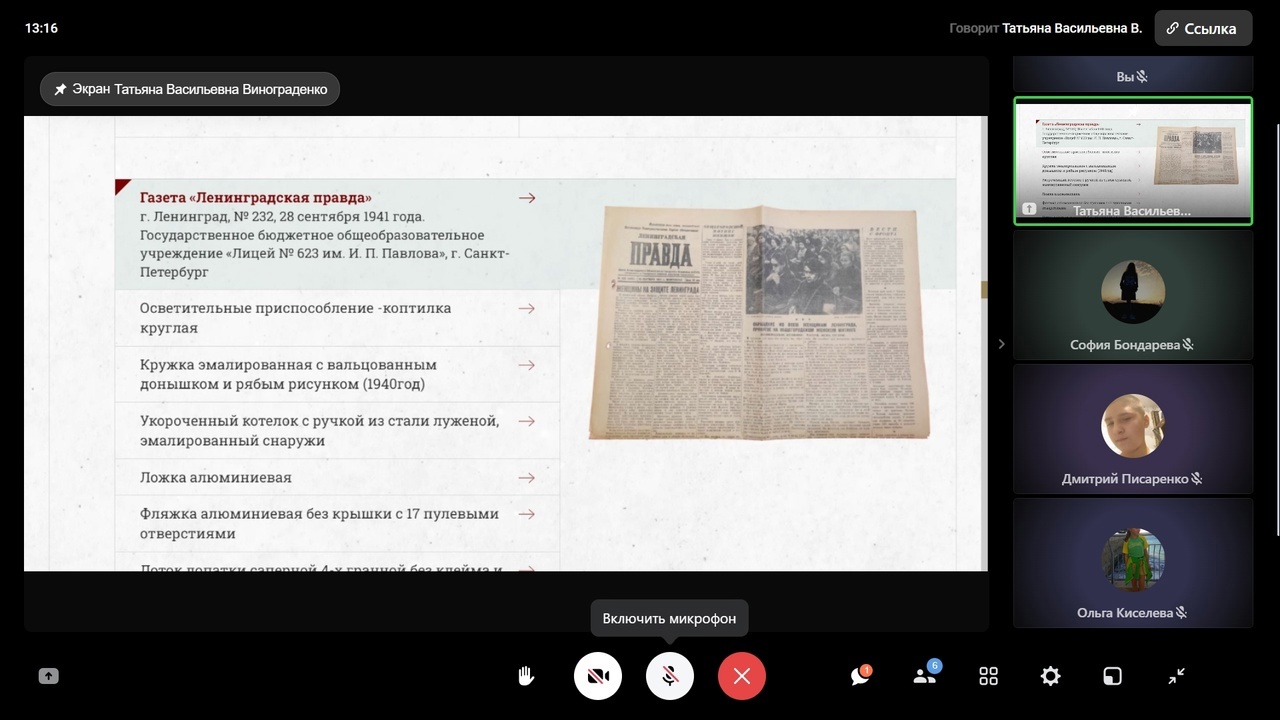Raise hand in the meeting

coord(526,676)
